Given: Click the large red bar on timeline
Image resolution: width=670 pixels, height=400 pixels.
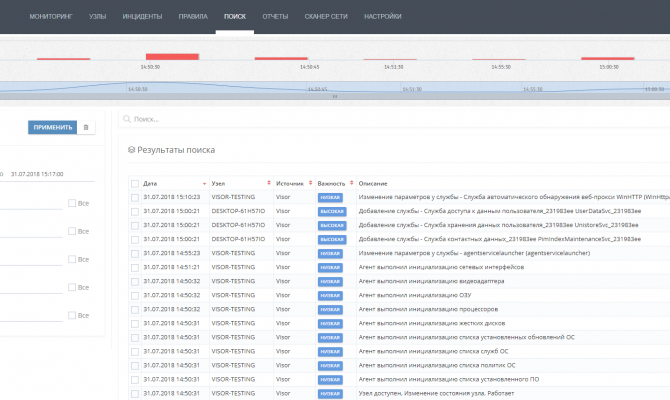Looking at the screenshot, I should pyautogui.click(x=172, y=56).
